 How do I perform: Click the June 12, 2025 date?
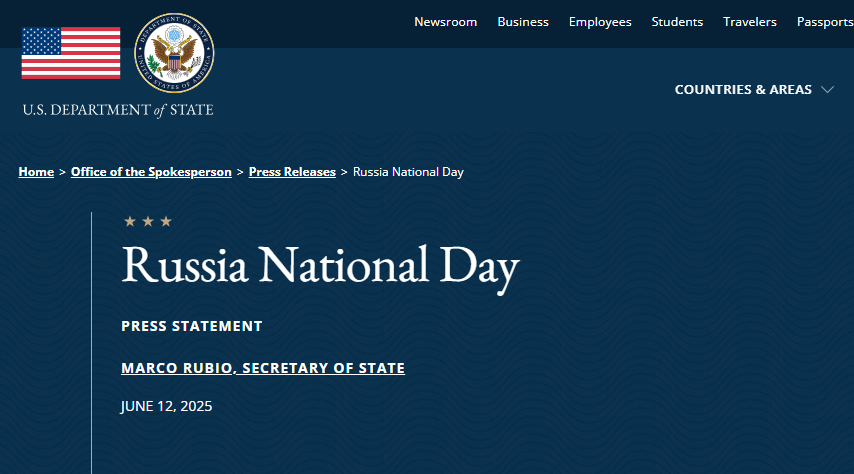[167, 406]
